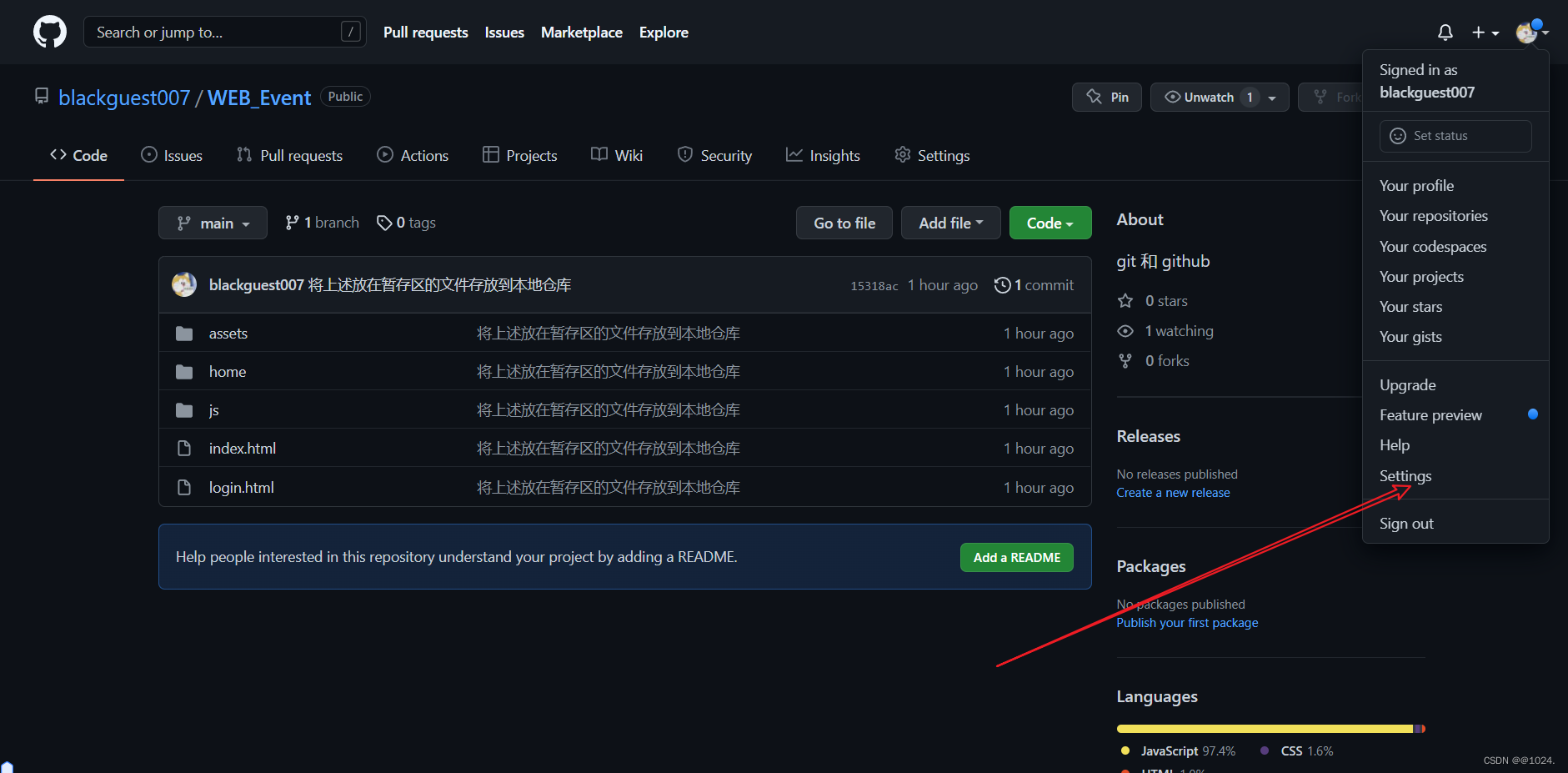The width and height of the screenshot is (1568, 773).
Task: Click the 0 forks link
Action: [1155, 361]
